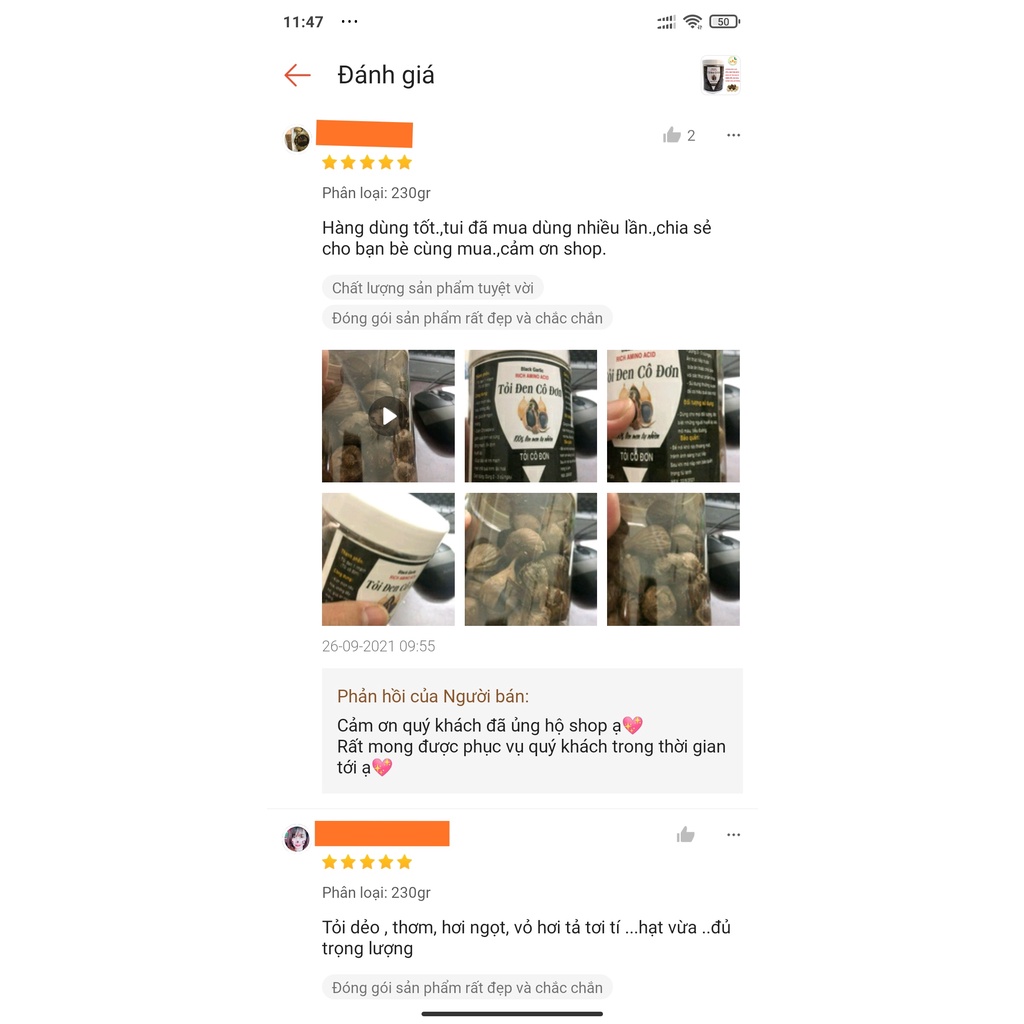Select the "Chất lượng sản phẩm tuyệt vời" tag

click(432, 288)
